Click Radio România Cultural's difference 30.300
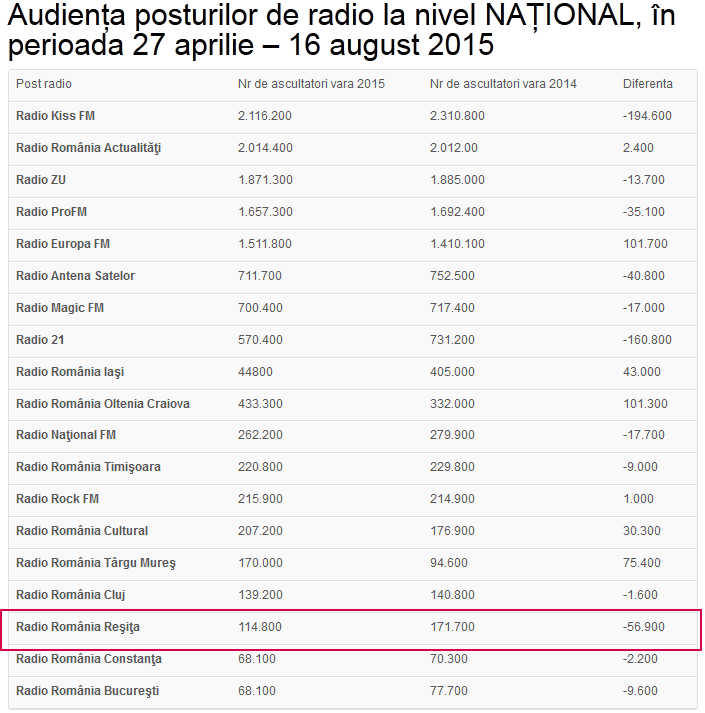 [641, 531]
